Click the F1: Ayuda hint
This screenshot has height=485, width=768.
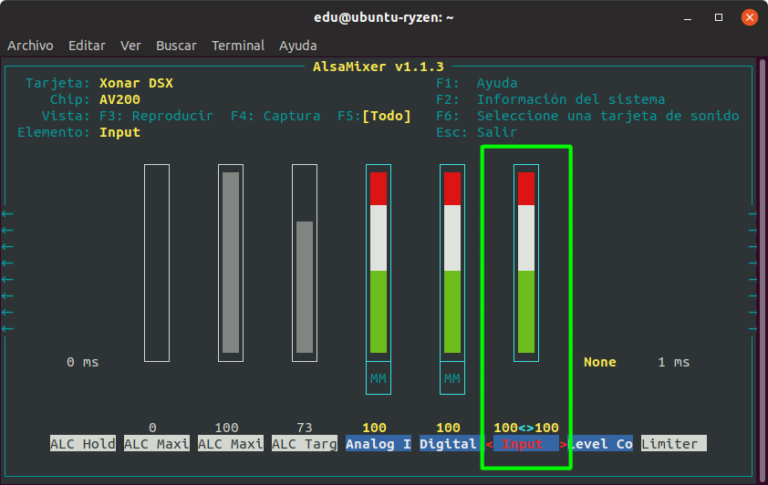[x=477, y=83]
